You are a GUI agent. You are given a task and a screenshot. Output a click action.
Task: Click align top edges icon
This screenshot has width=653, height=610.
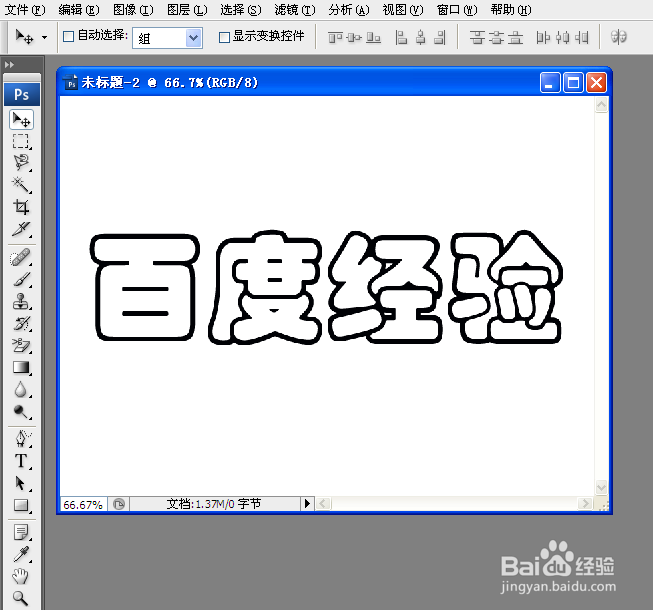coord(335,38)
